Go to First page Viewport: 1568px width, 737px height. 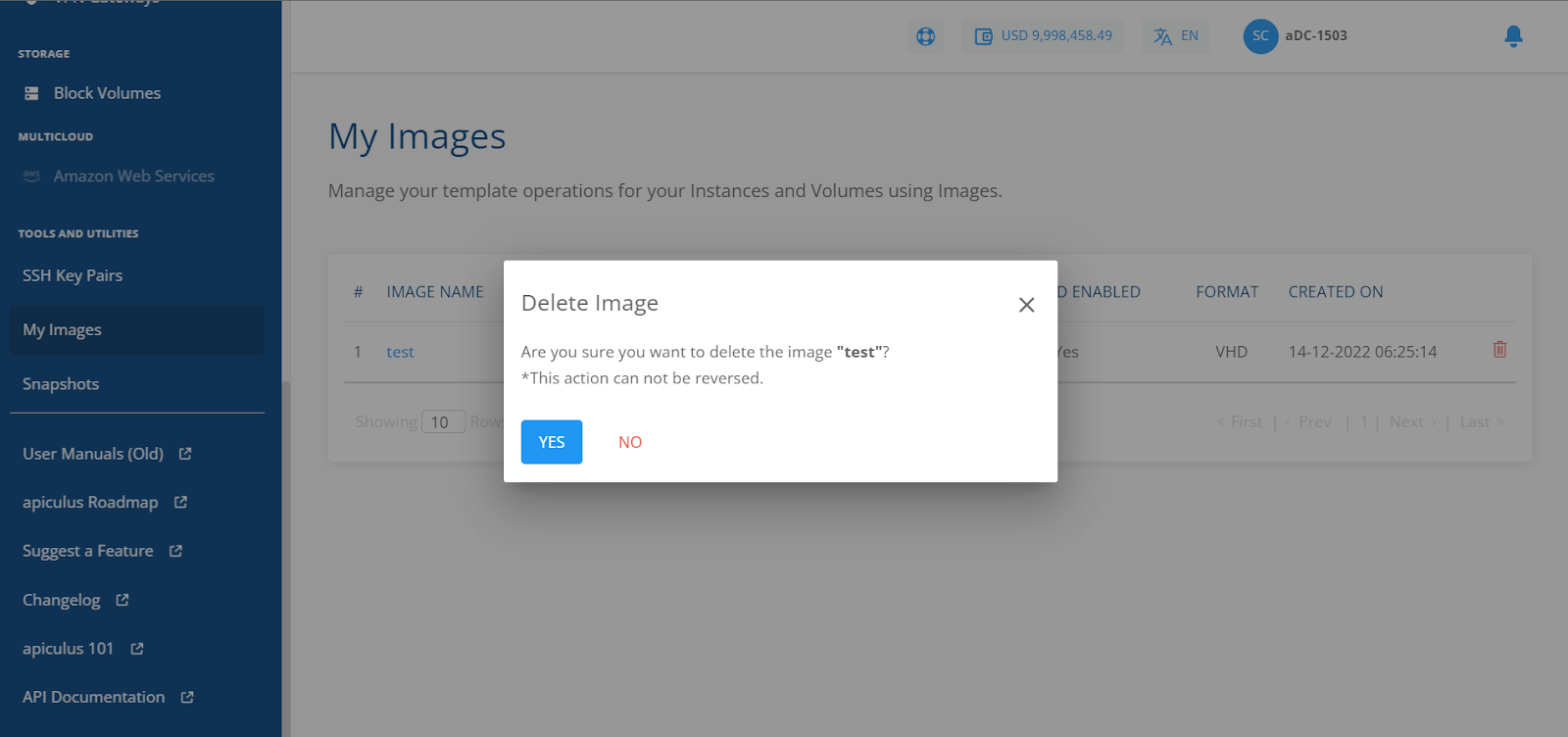[x=1240, y=422]
